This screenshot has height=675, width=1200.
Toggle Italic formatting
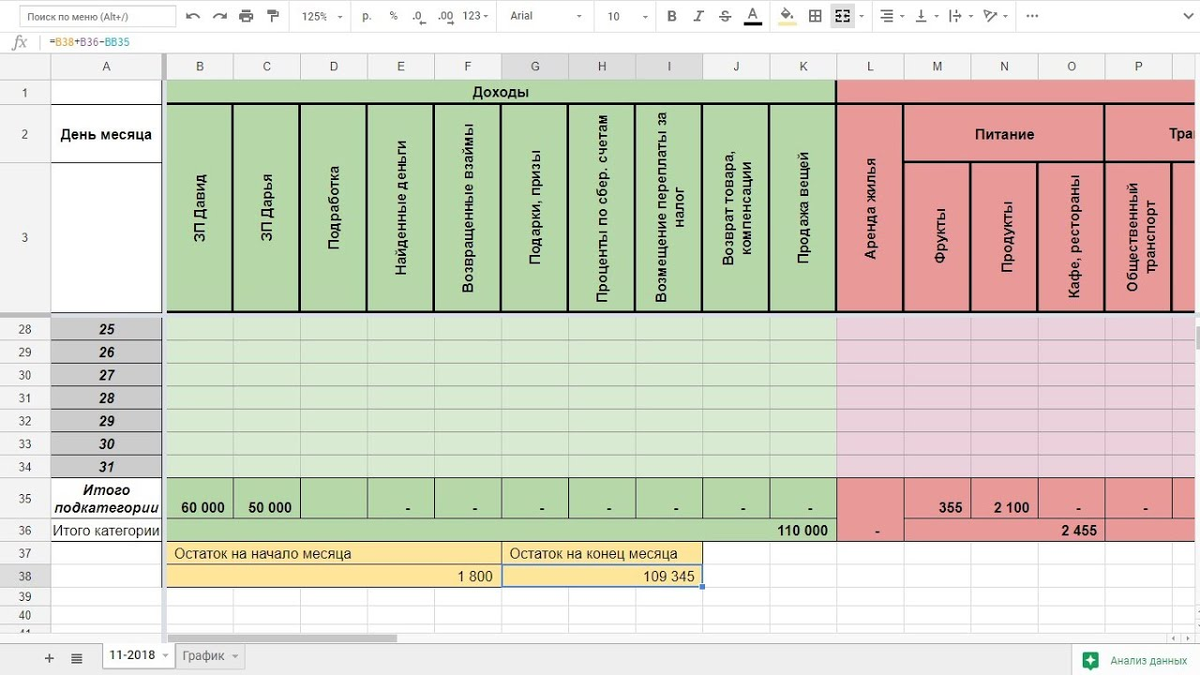[x=698, y=16]
